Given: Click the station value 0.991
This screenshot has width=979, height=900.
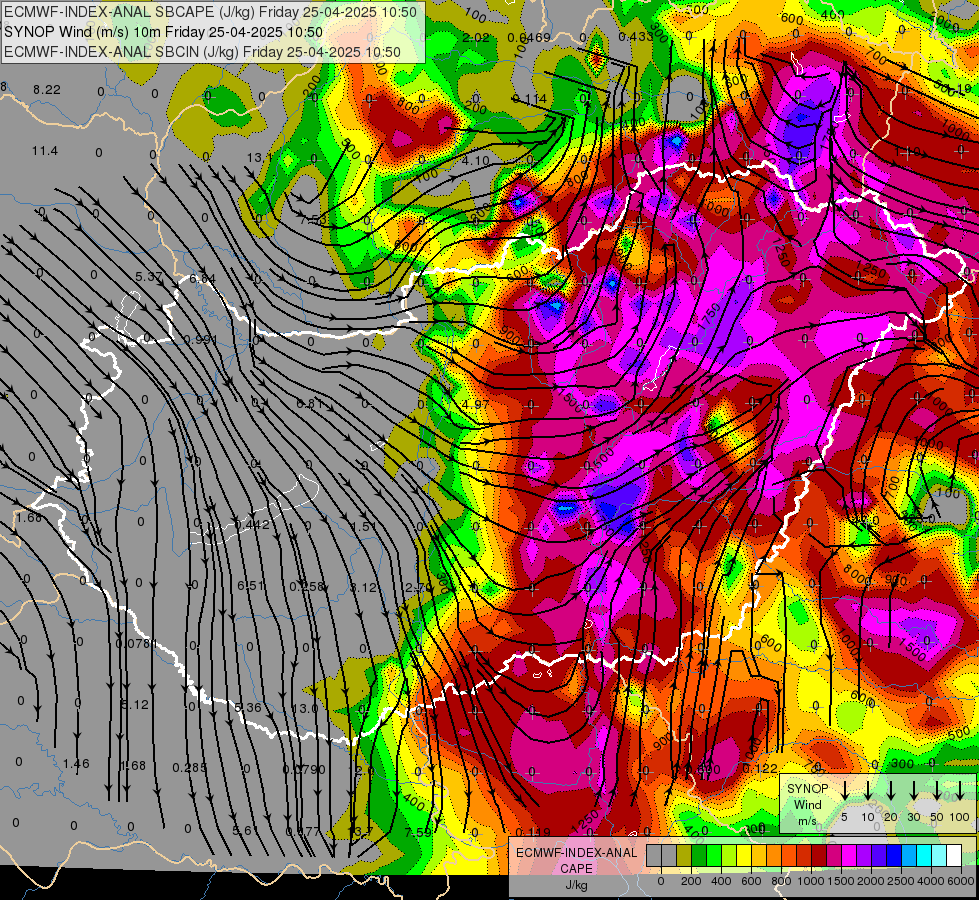Looking at the screenshot, I should point(200,340).
